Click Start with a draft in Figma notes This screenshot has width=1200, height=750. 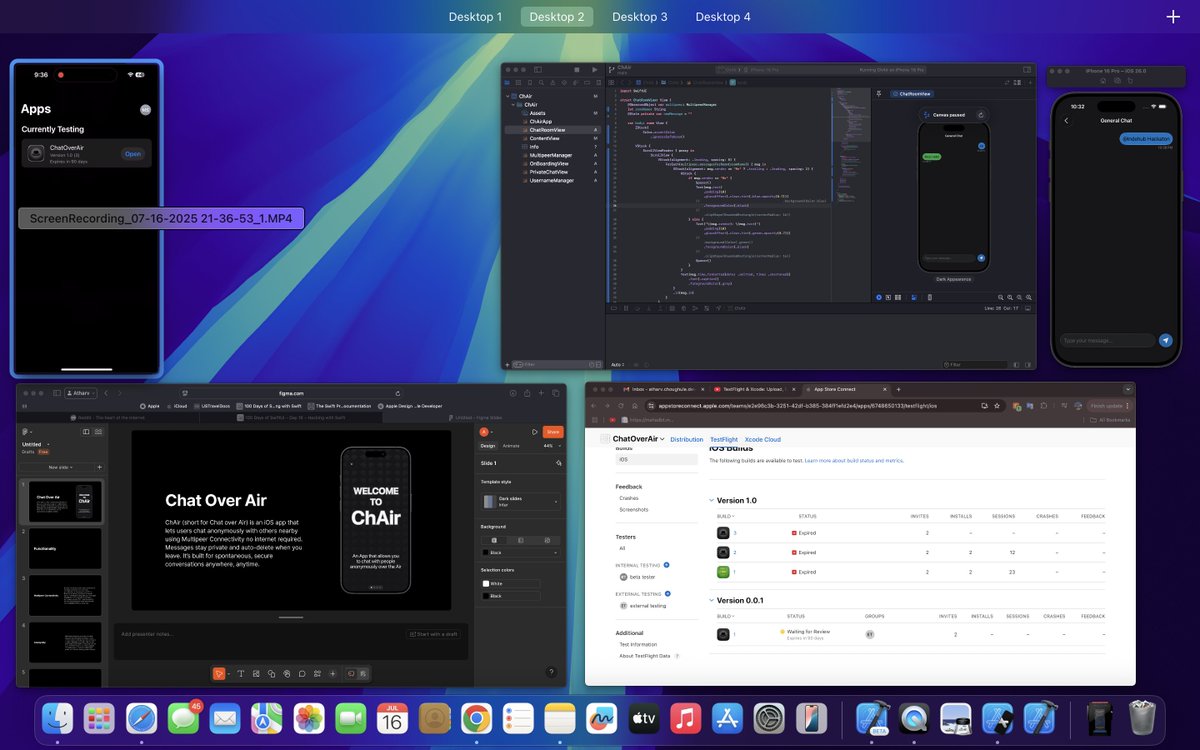434,634
